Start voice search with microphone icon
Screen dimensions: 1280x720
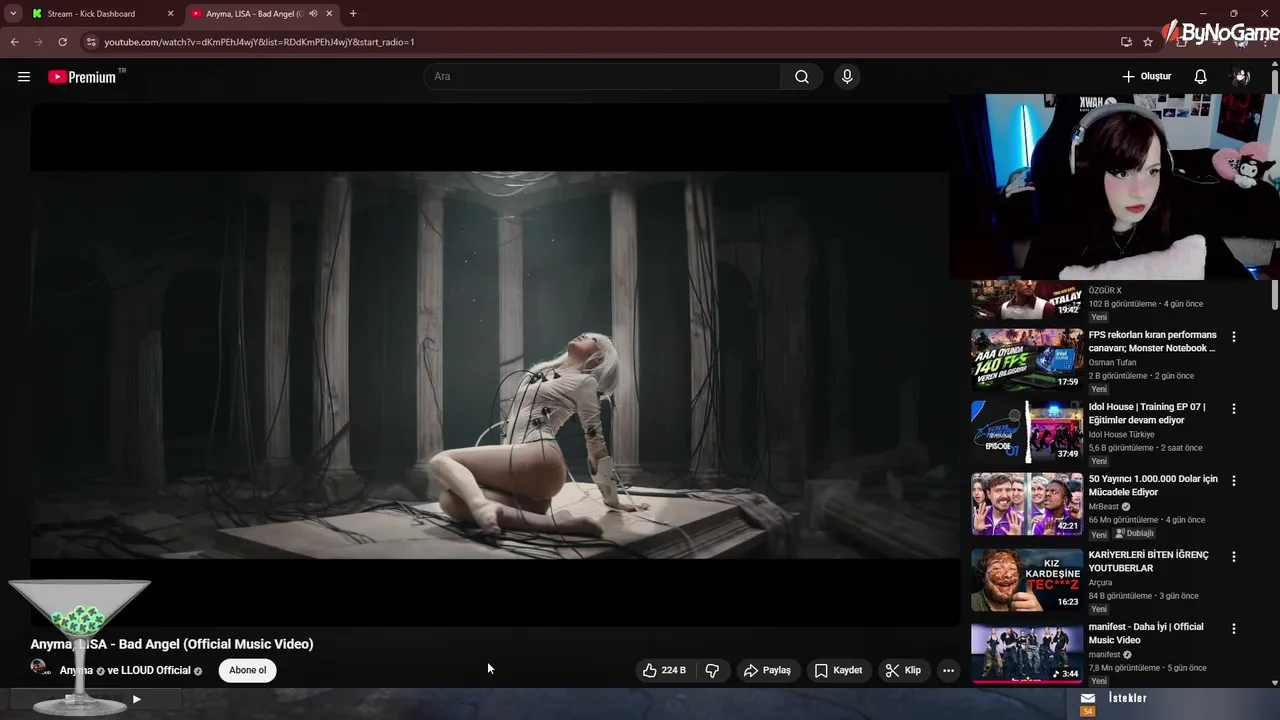point(847,77)
